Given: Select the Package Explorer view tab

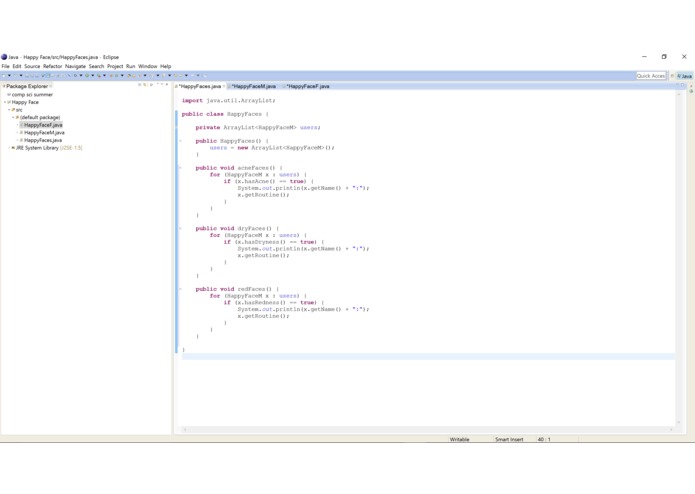Looking at the screenshot, I should click(27, 86).
